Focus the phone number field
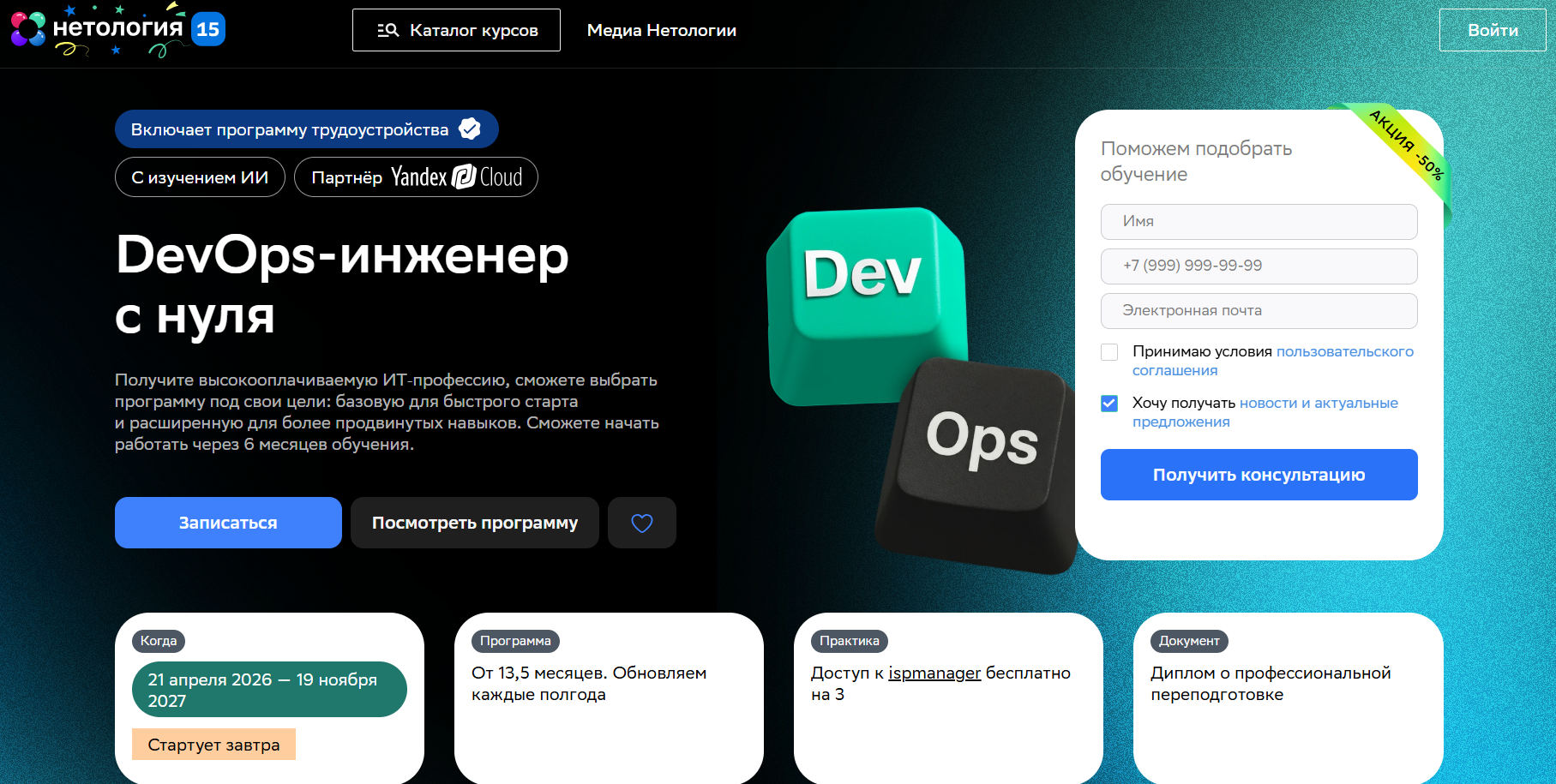 pyautogui.click(x=1259, y=266)
